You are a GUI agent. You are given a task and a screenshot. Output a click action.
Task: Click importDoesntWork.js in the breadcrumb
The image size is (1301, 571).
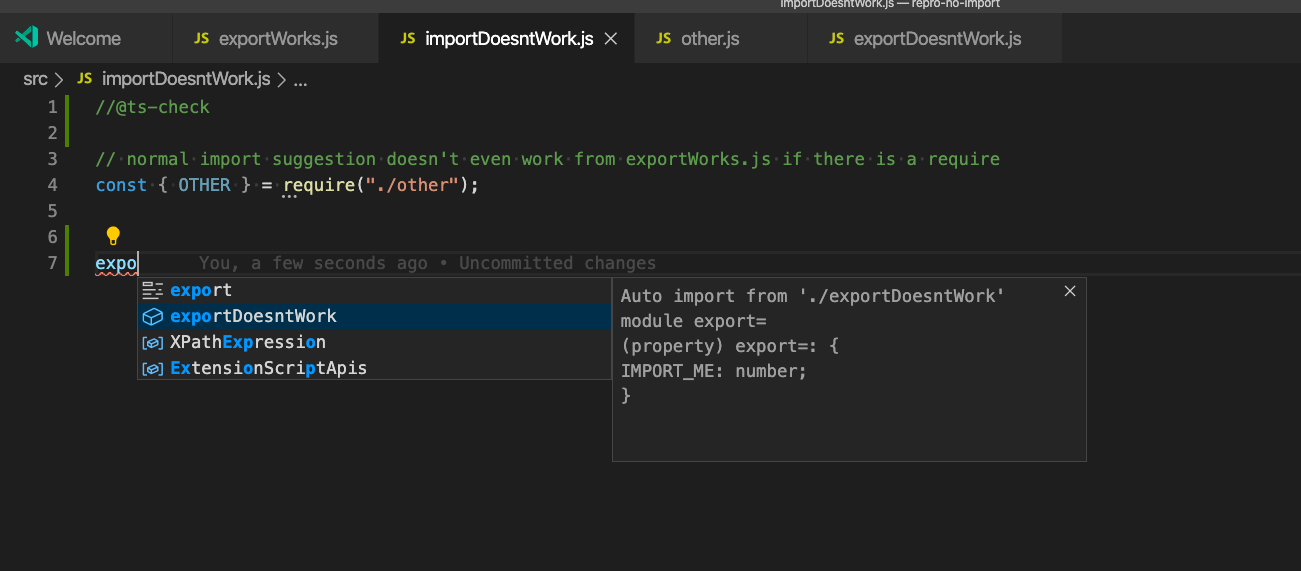(186, 80)
